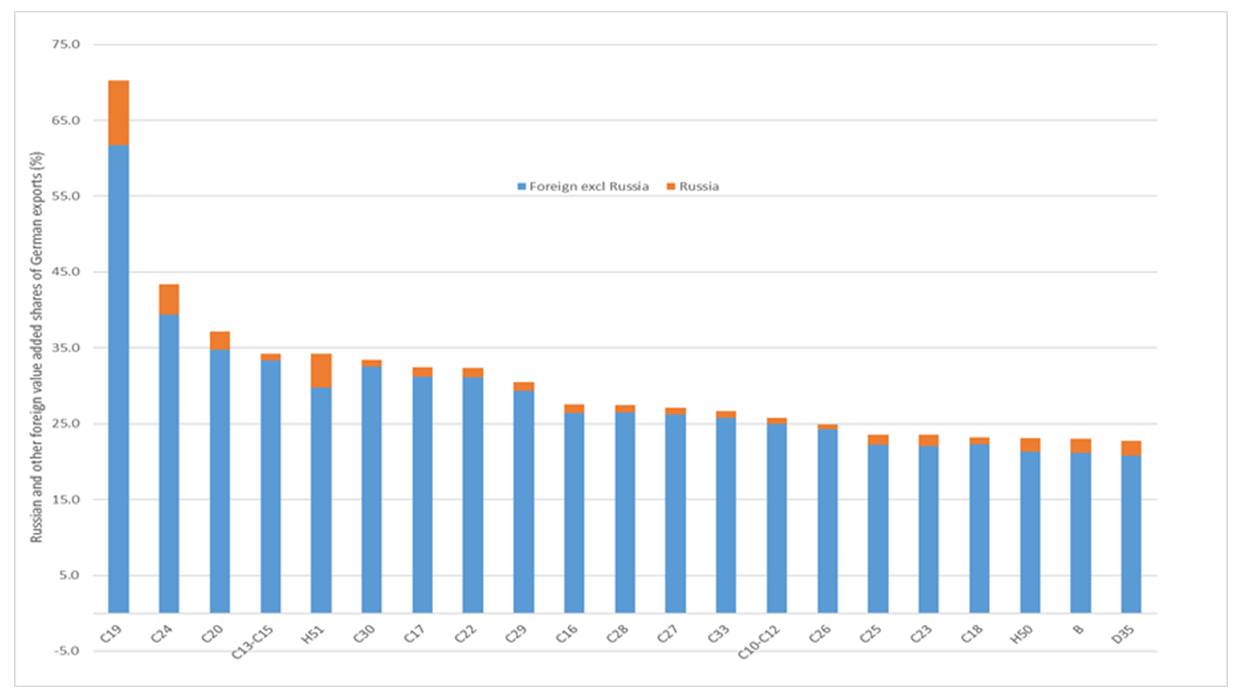Click the orange Russia segment atop C19

119,113
